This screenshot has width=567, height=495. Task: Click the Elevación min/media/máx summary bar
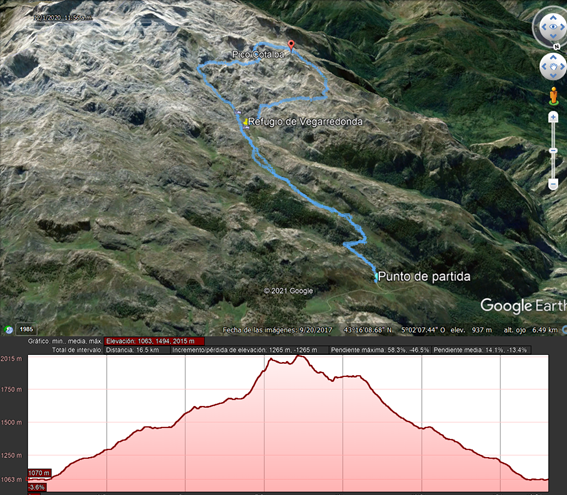(154, 341)
